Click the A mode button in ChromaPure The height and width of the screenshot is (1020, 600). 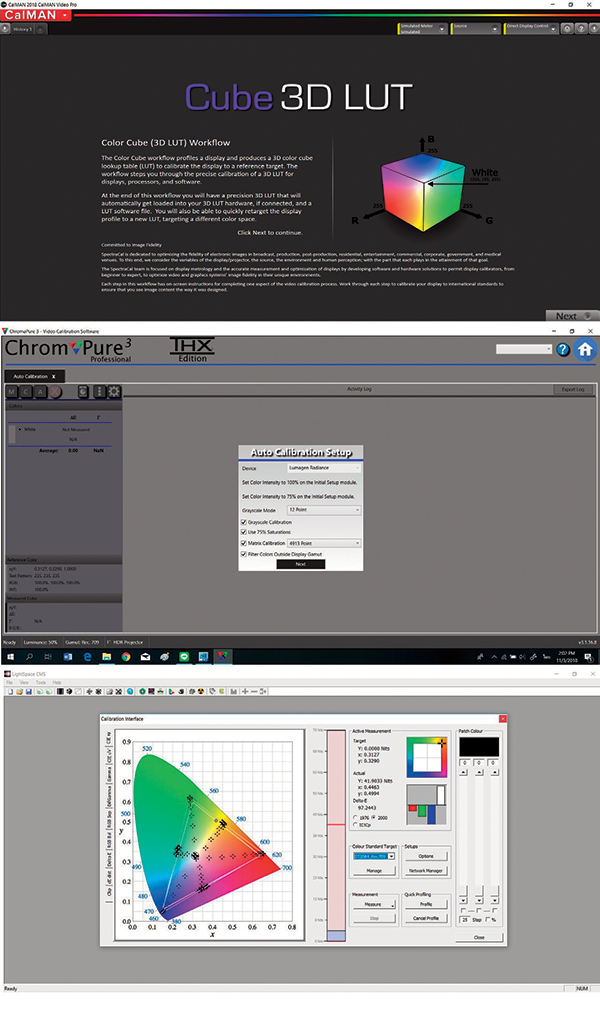(40, 392)
